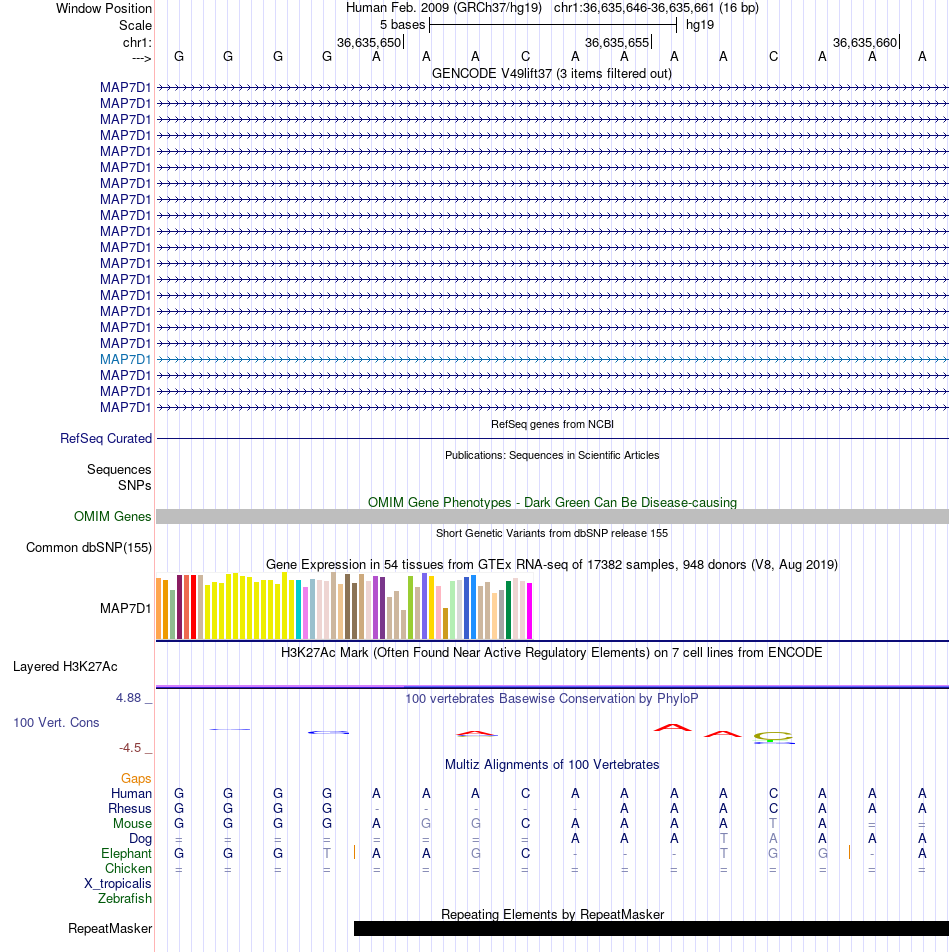Click the position tick 36,635,650
This screenshot has width=950, height=952.
[x=369, y=42]
